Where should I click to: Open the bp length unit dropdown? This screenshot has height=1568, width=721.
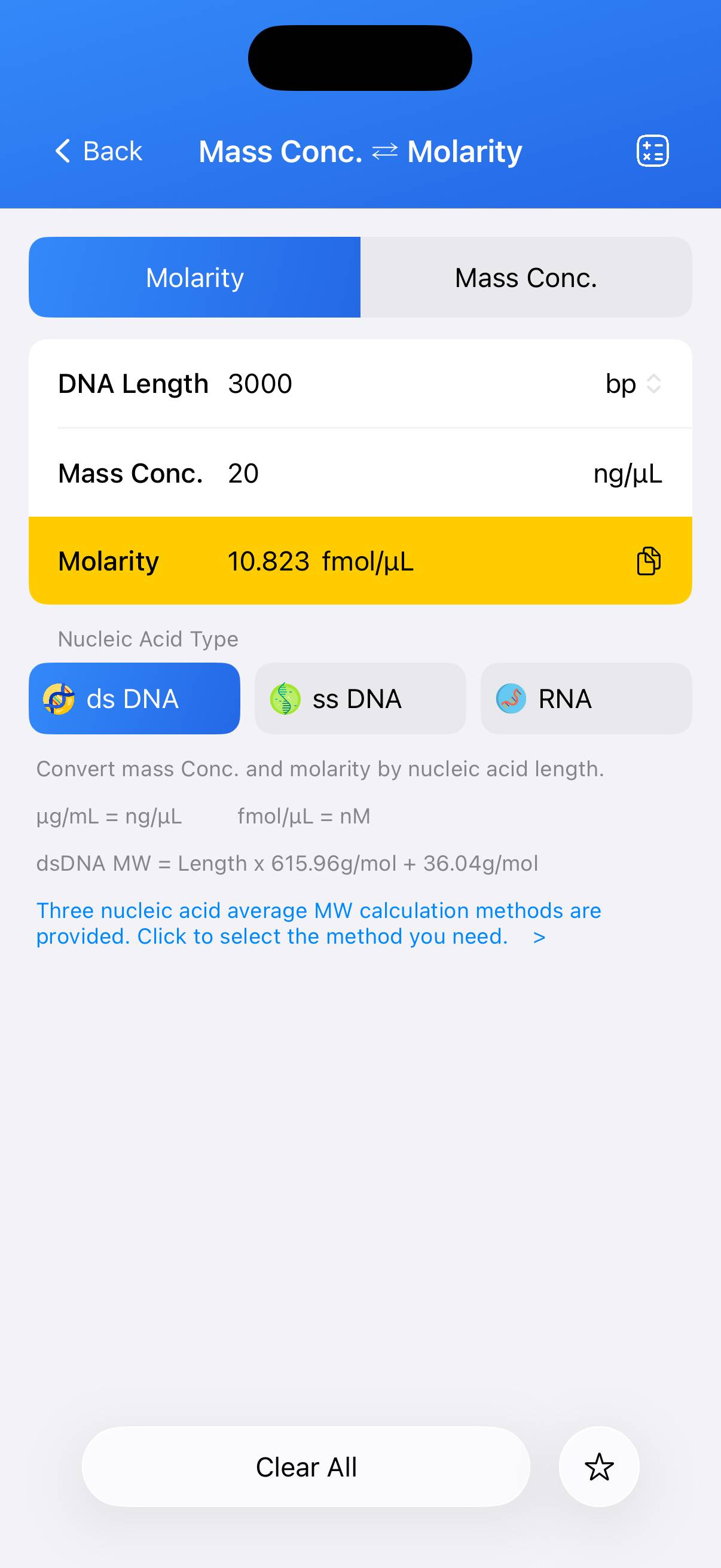pyautogui.click(x=621, y=384)
